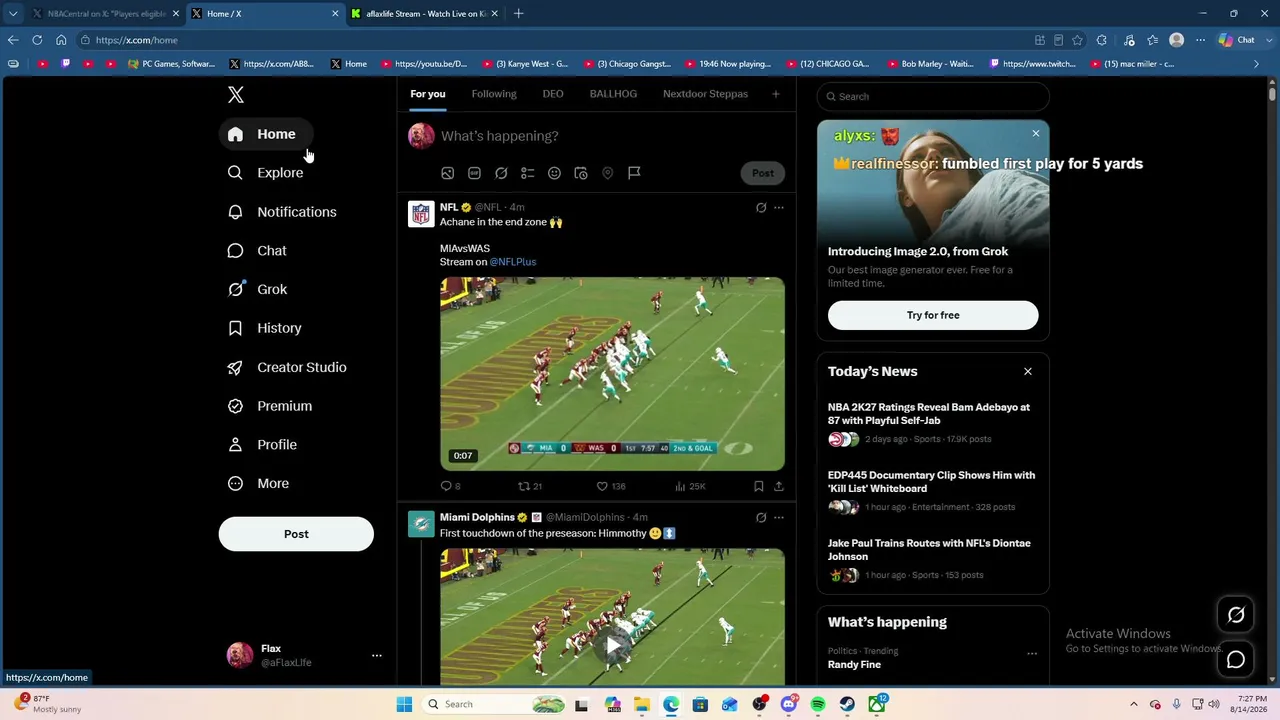The width and height of the screenshot is (1280, 720).
Task: Open Creator Studio from the sidebar
Action: 288,367
